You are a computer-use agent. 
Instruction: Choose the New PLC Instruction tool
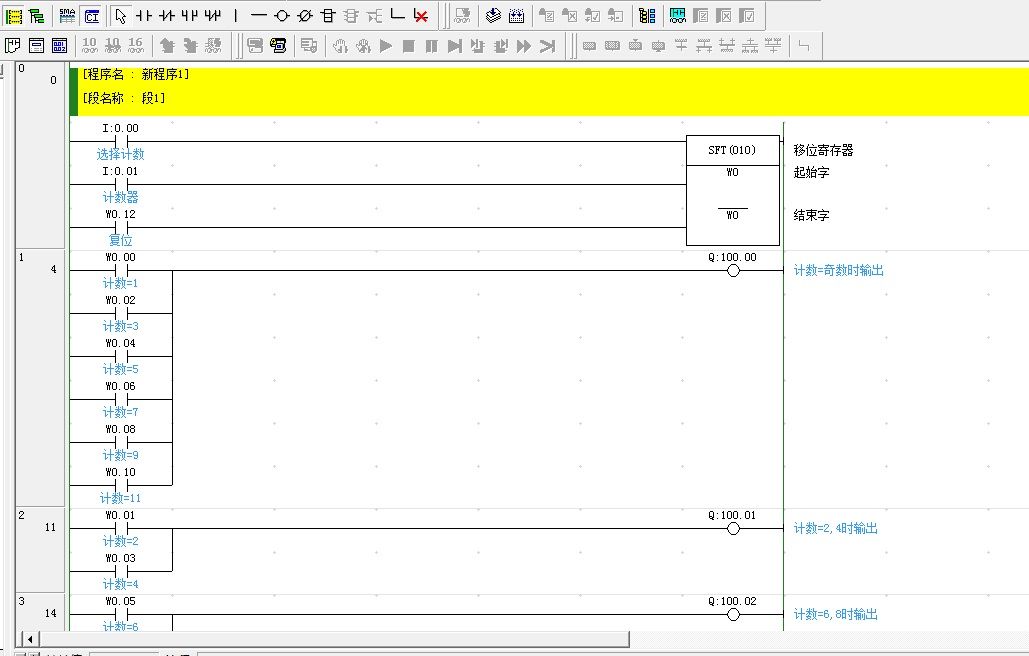click(328, 16)
